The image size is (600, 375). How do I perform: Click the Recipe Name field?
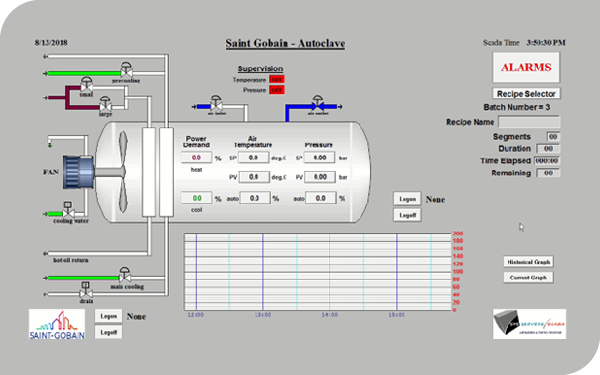(529, 122)
